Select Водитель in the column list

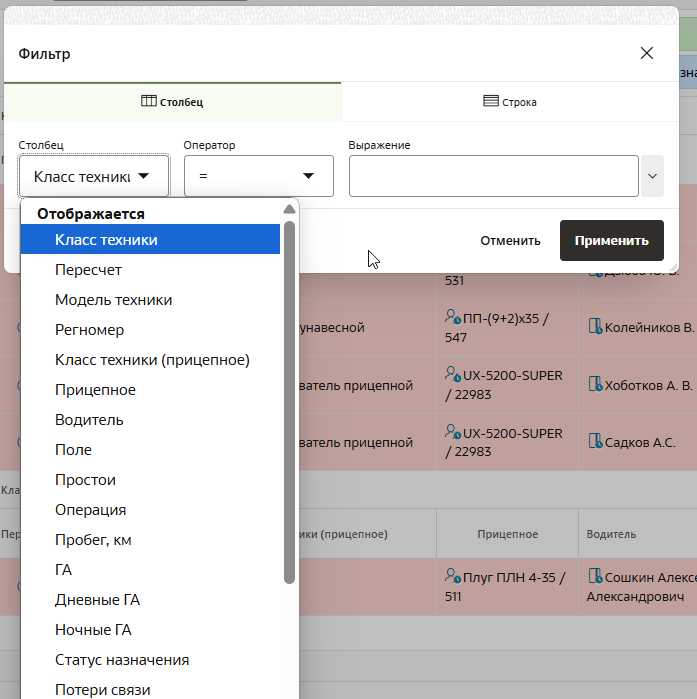pos(89,420)
